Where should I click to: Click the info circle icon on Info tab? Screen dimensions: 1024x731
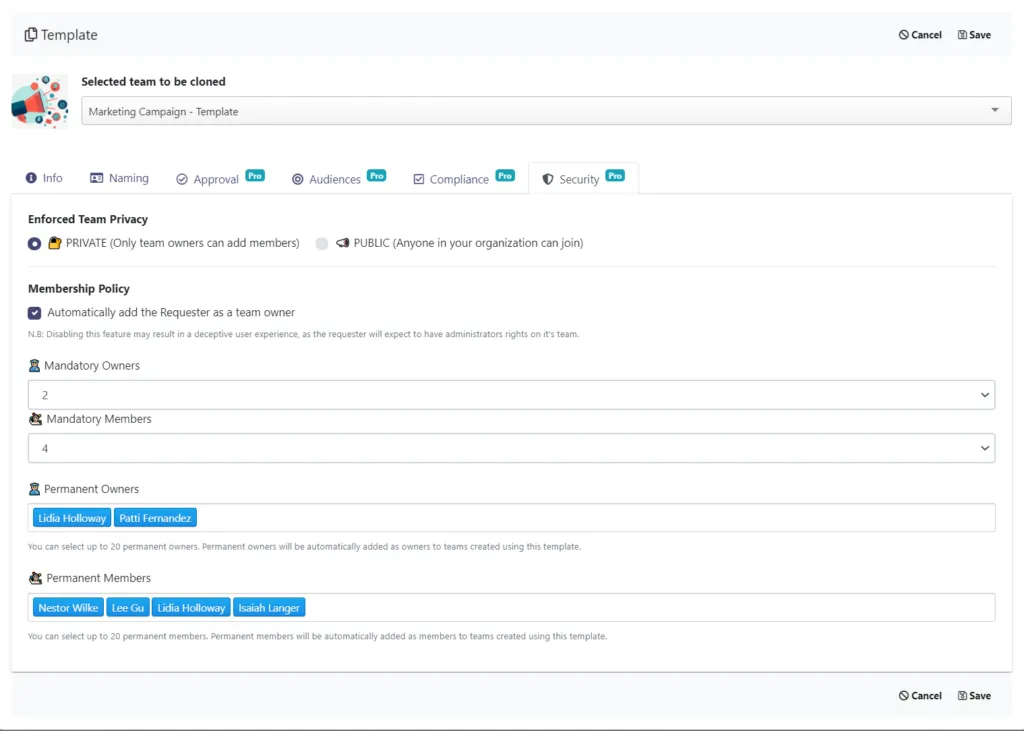[x=31, y=178]
